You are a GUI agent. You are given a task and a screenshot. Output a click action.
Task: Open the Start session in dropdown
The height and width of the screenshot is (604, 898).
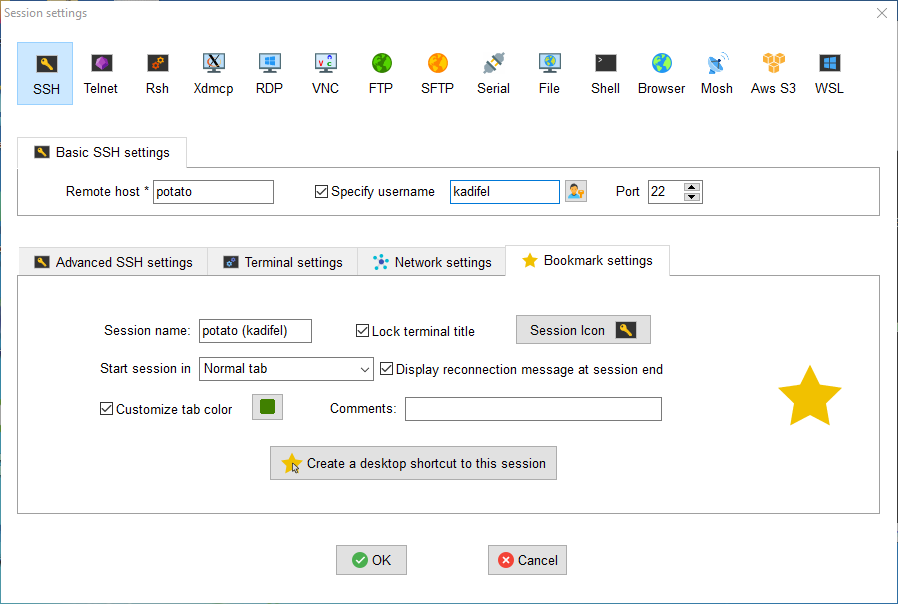click(x=286, y=369)
